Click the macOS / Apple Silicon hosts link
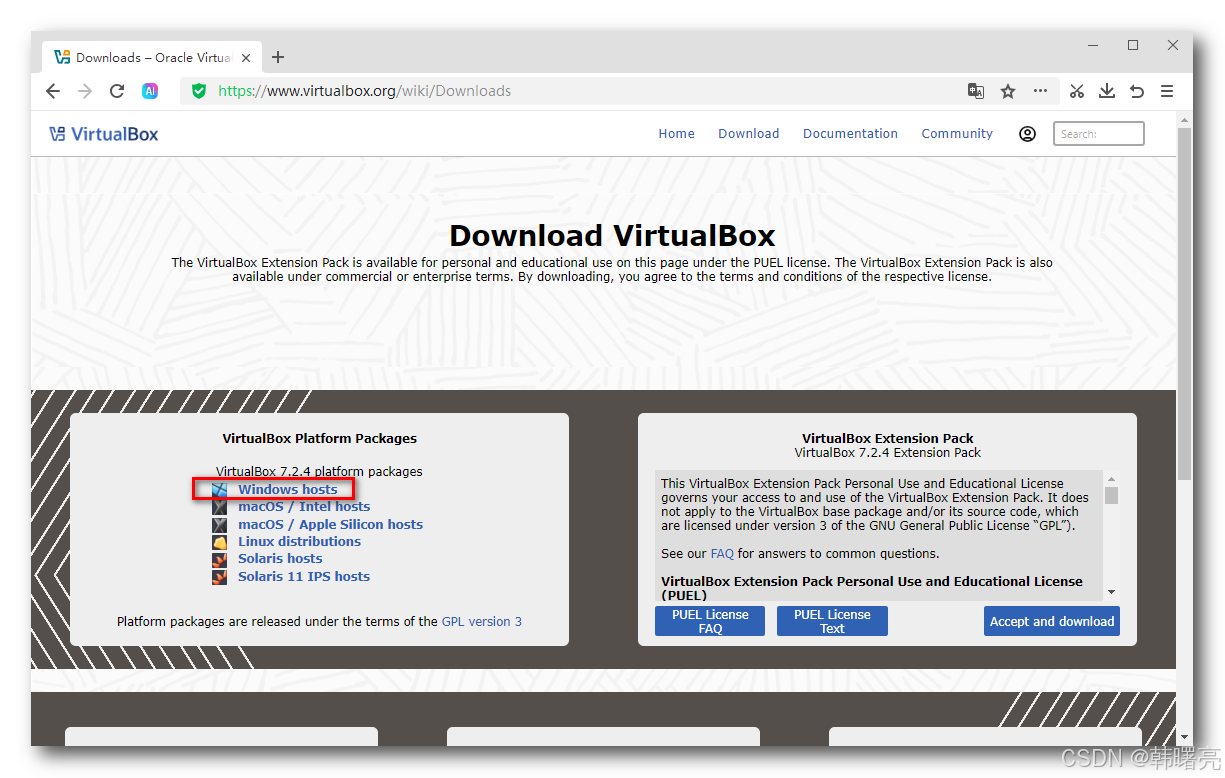The height and width of the screenshot is (778, 1225). (x=330, y=525)
